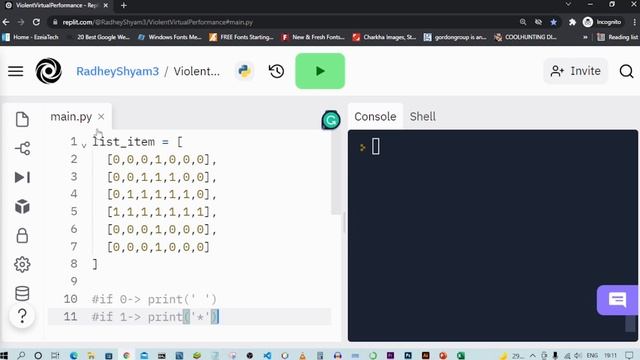Image resolution: width=640 pixels, height=360 pixels.
Task: Open FREE Fonts Starting... bookmark
Action: (241, 37)
